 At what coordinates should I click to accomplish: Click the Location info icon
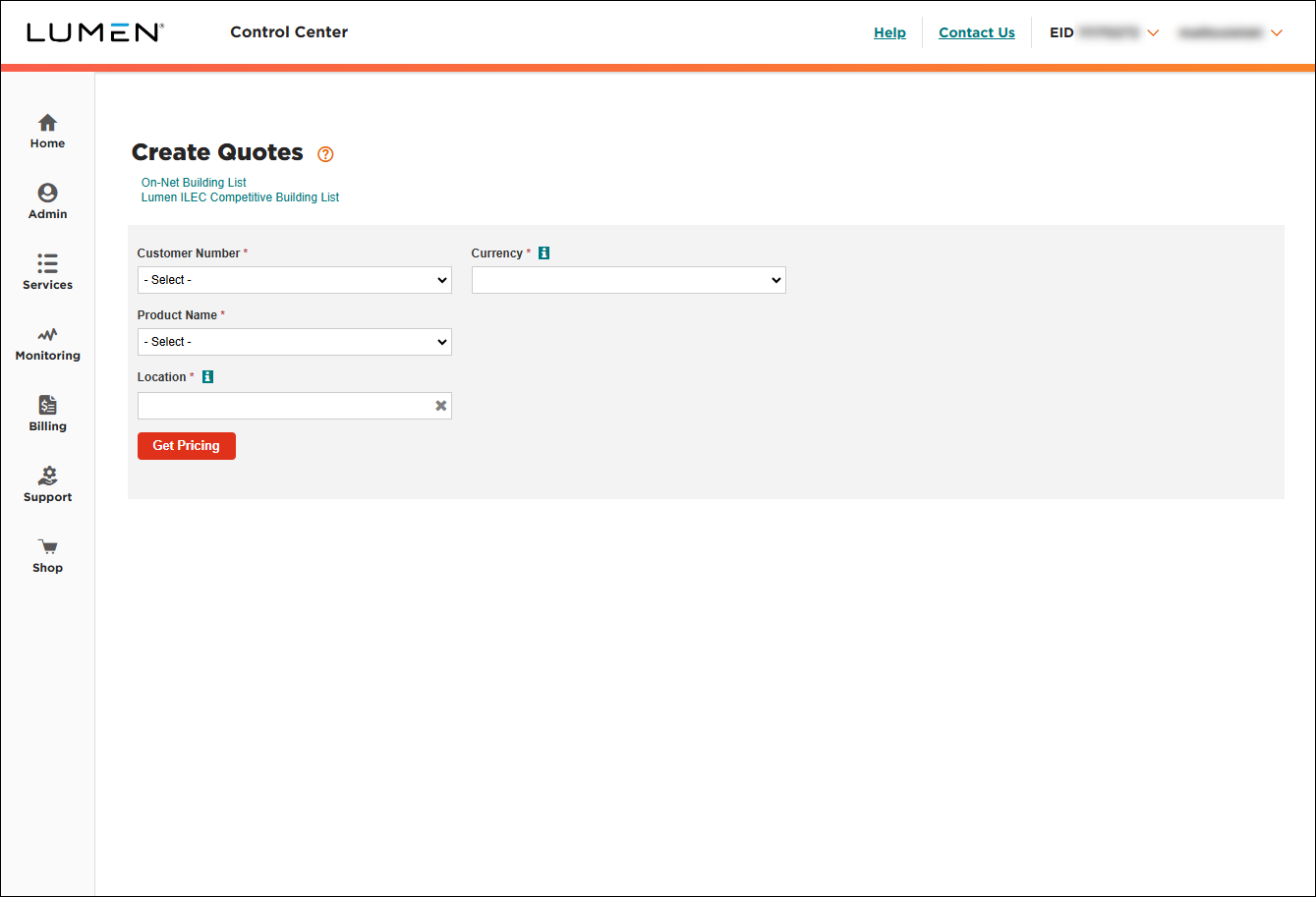coord(207,377)
